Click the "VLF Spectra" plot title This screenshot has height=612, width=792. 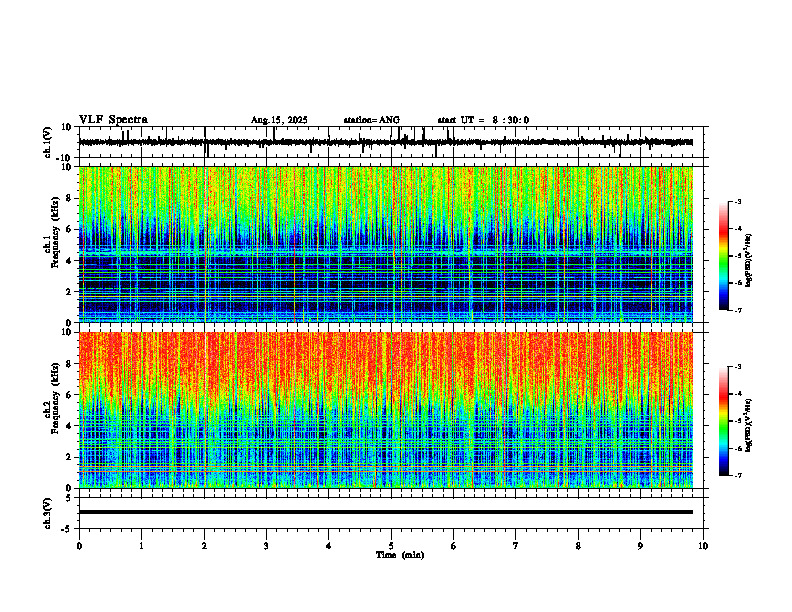[x=113, y=120]
